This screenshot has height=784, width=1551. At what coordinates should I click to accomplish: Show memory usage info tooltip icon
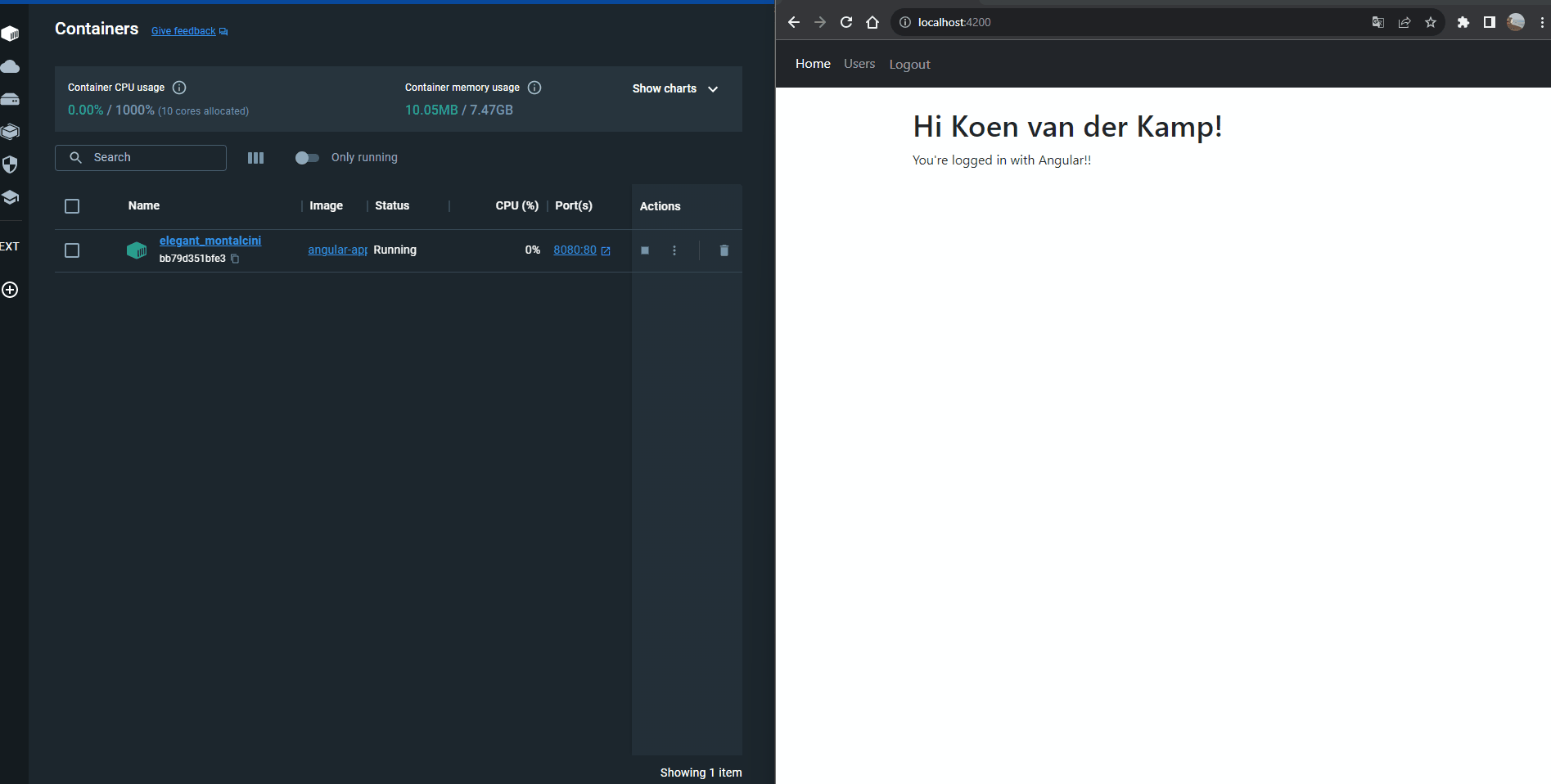click(x=534, y=88)
